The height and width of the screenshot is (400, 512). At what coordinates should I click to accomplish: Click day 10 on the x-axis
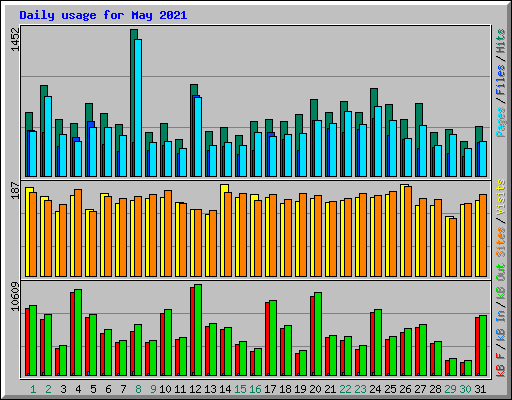pos(165,389)
